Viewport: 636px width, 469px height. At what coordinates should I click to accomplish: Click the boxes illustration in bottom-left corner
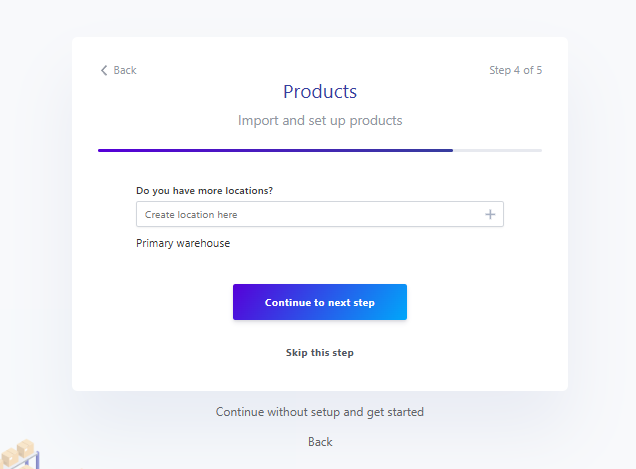pyautogui.click(x=22, y=454)
